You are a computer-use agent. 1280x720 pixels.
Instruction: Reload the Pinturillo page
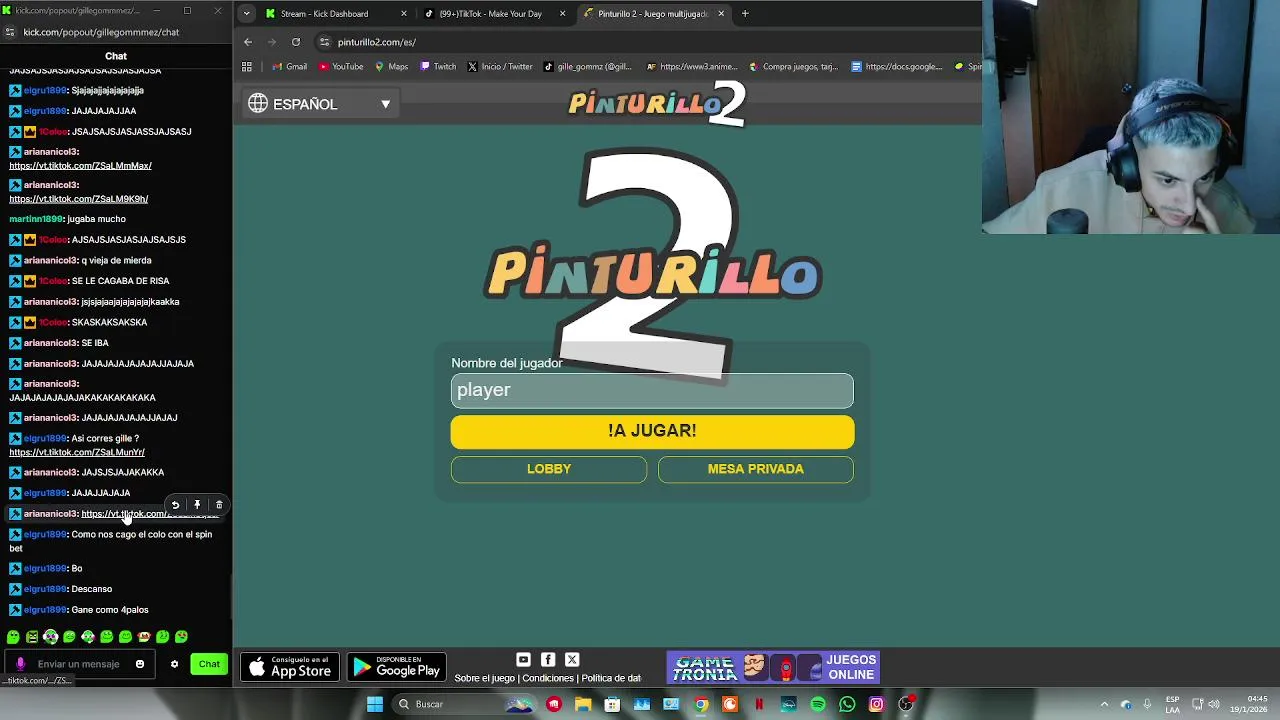(296, 42)
